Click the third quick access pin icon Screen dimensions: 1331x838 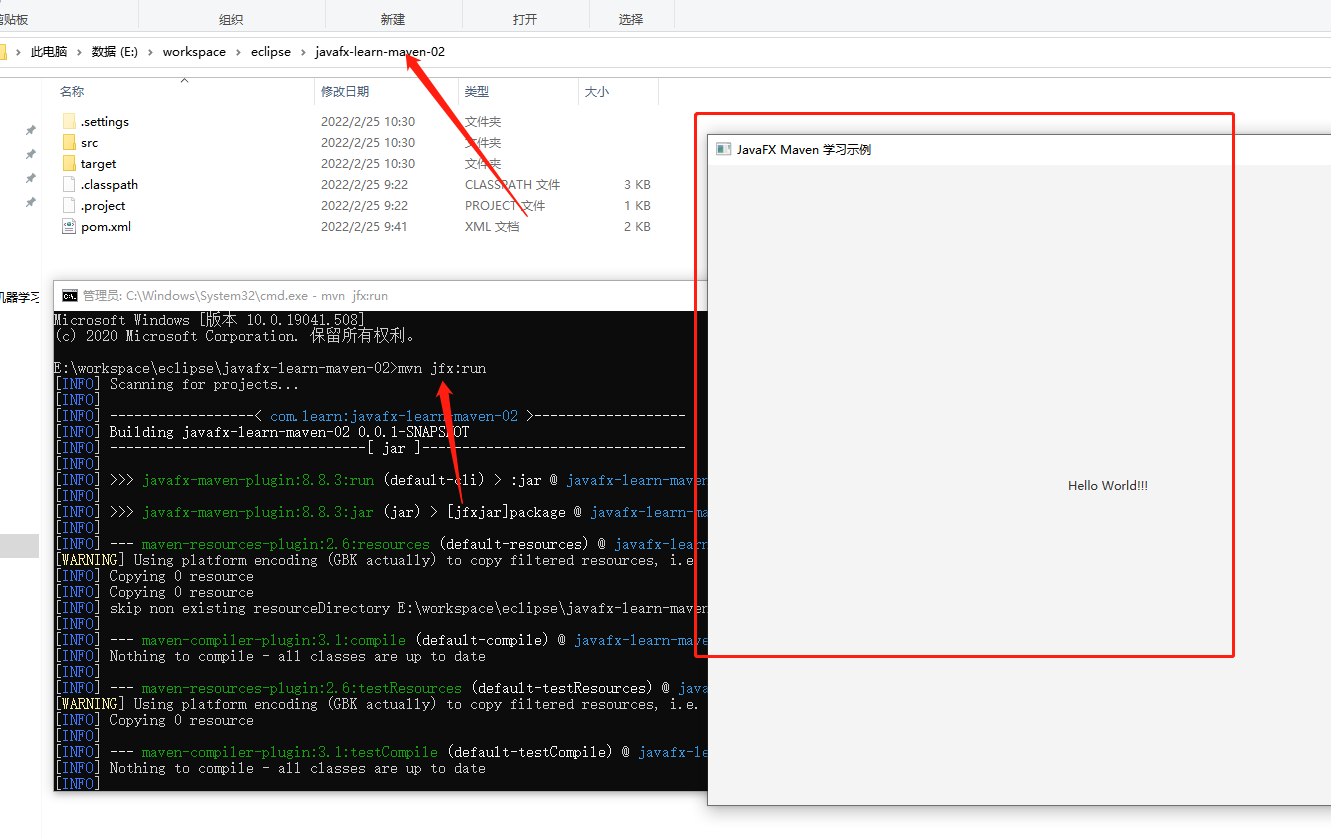coord(30,178)
